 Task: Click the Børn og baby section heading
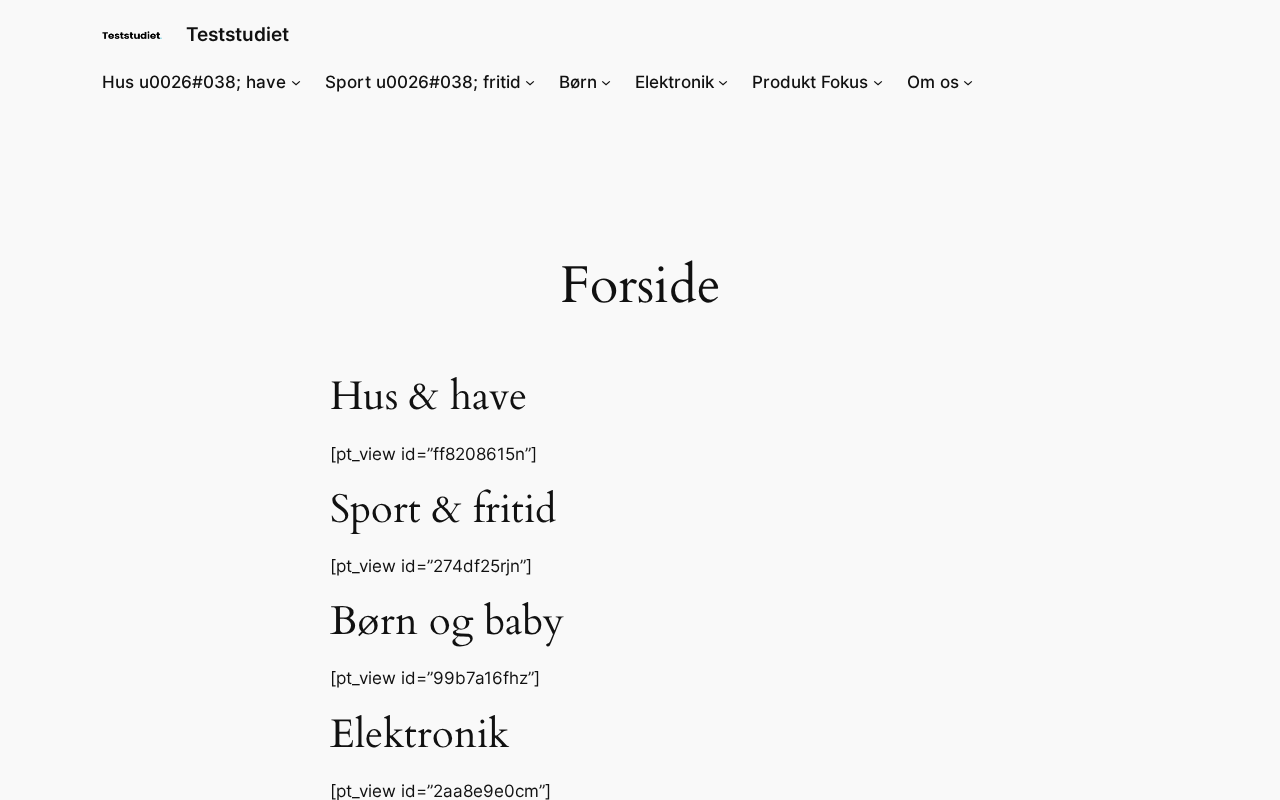click(446, 622)
